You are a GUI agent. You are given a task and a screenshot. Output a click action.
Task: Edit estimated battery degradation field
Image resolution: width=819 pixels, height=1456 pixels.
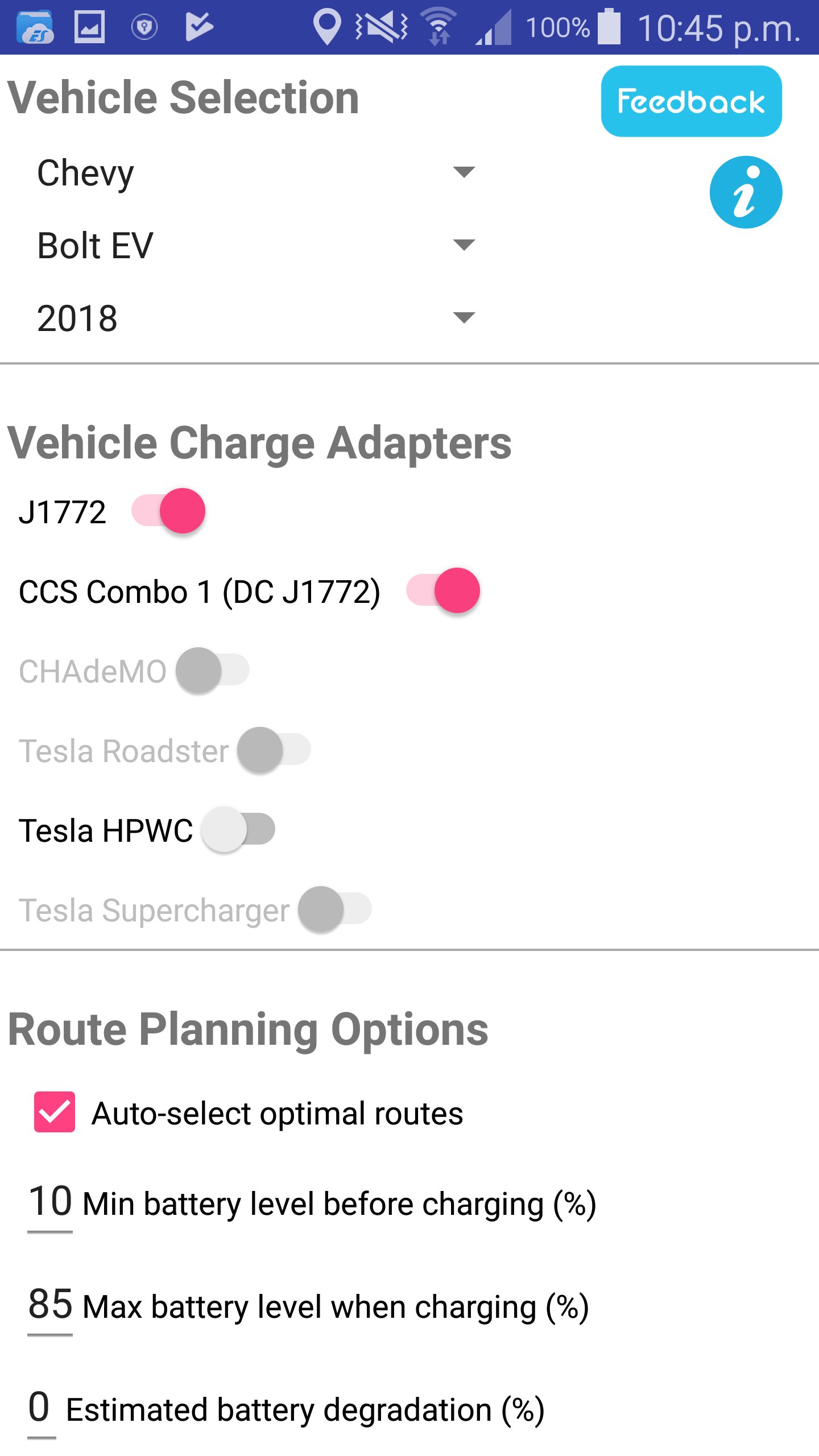click(41, 1407)
